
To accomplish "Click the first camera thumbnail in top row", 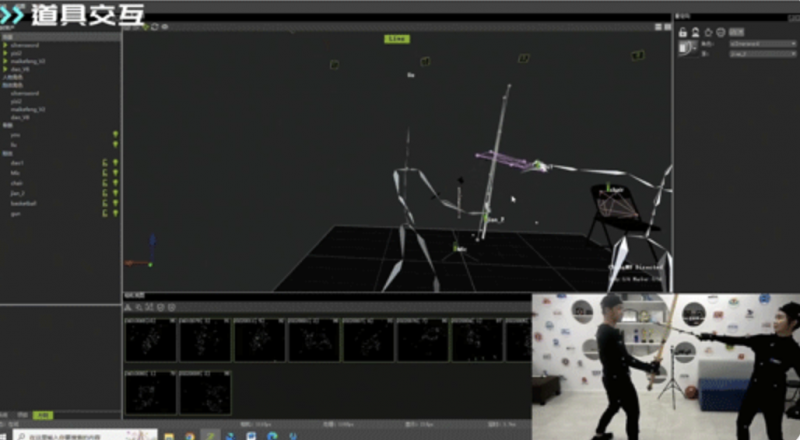I will [150, 340].
